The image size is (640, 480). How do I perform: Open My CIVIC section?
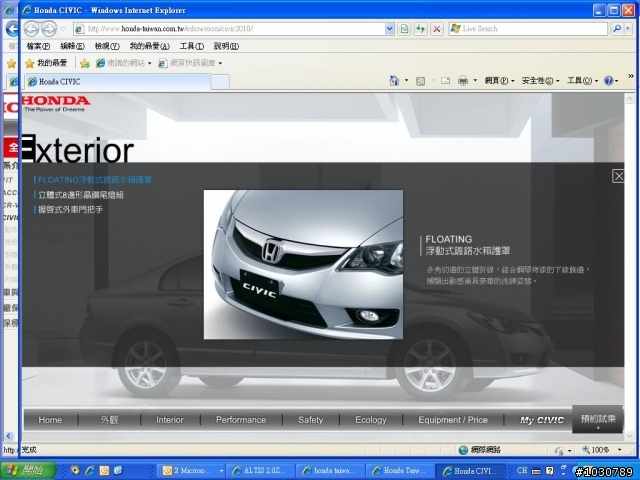pos(542,420)
